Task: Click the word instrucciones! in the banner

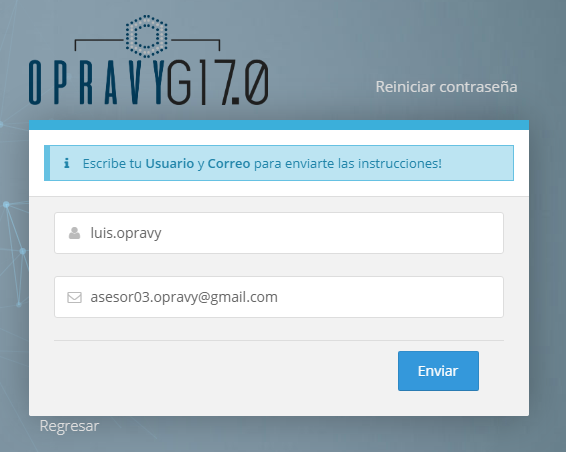Action: coord(400,164)
